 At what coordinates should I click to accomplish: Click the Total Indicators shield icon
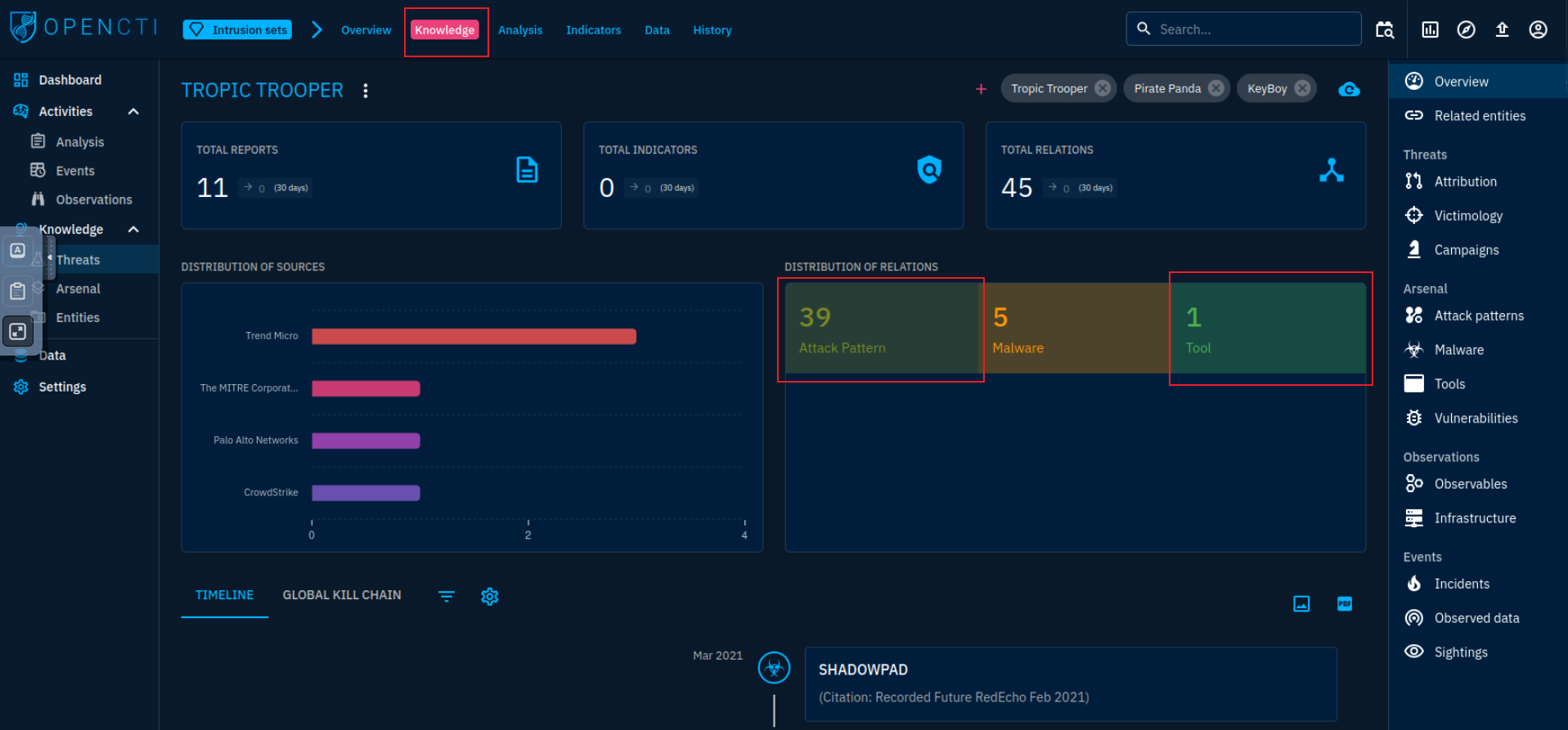pyautogui.click(x=929, y=170)
